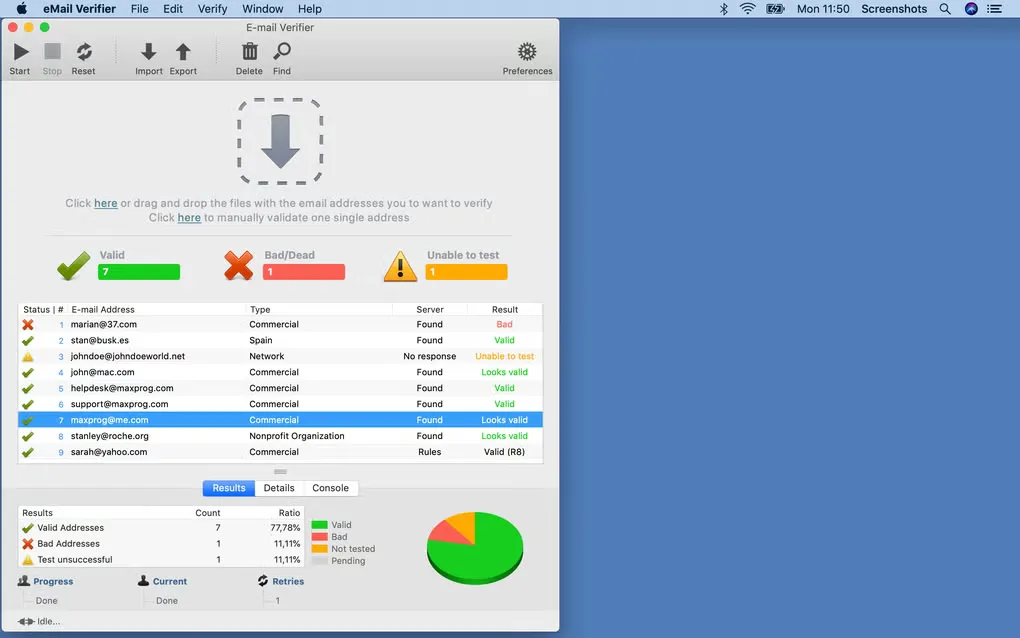The image size is (1020, 638).
Task: Open Find with the magnifier icon
Action: point(282,51)
